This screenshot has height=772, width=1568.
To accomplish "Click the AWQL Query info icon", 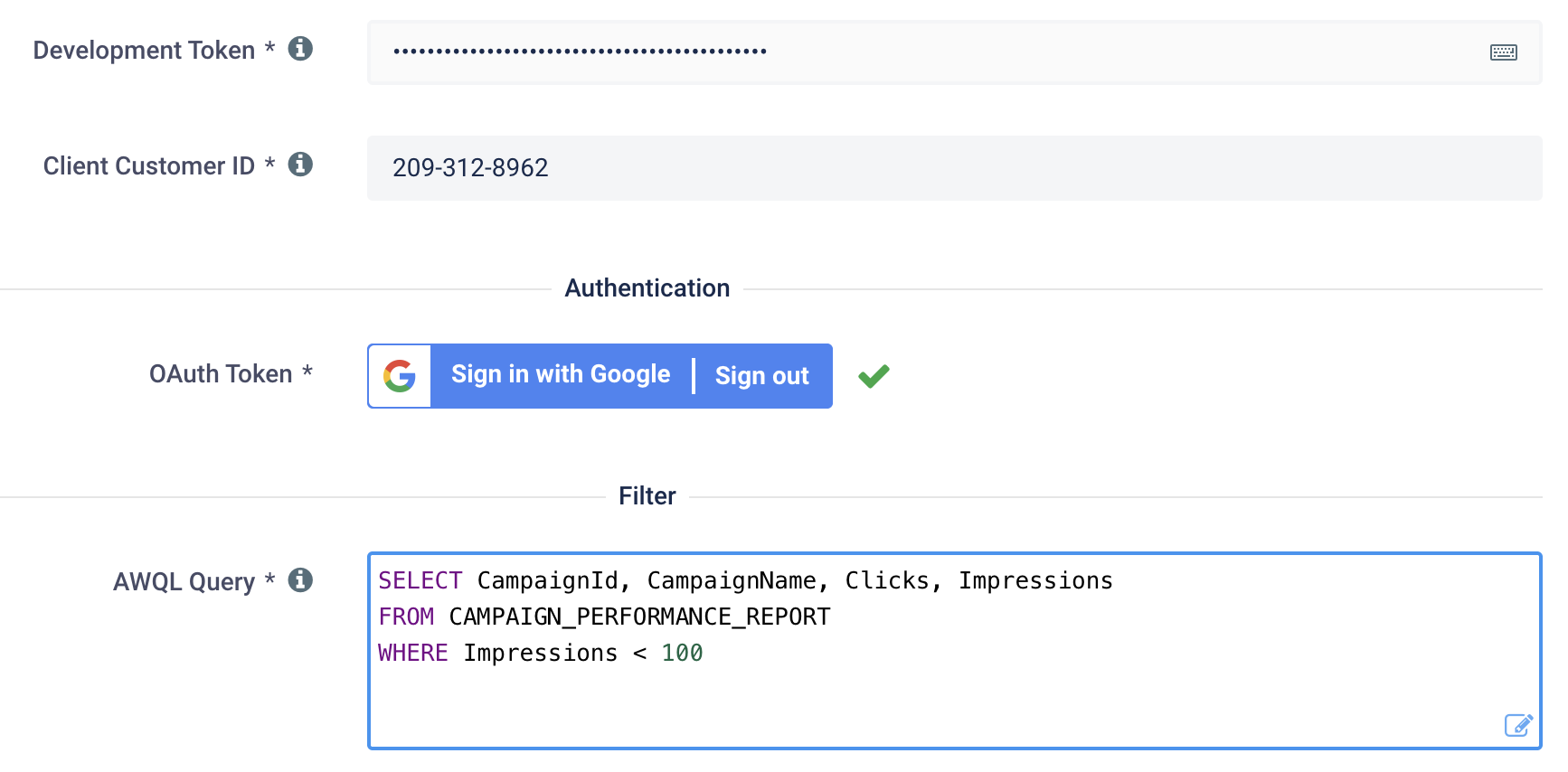I will pos(300,579).
